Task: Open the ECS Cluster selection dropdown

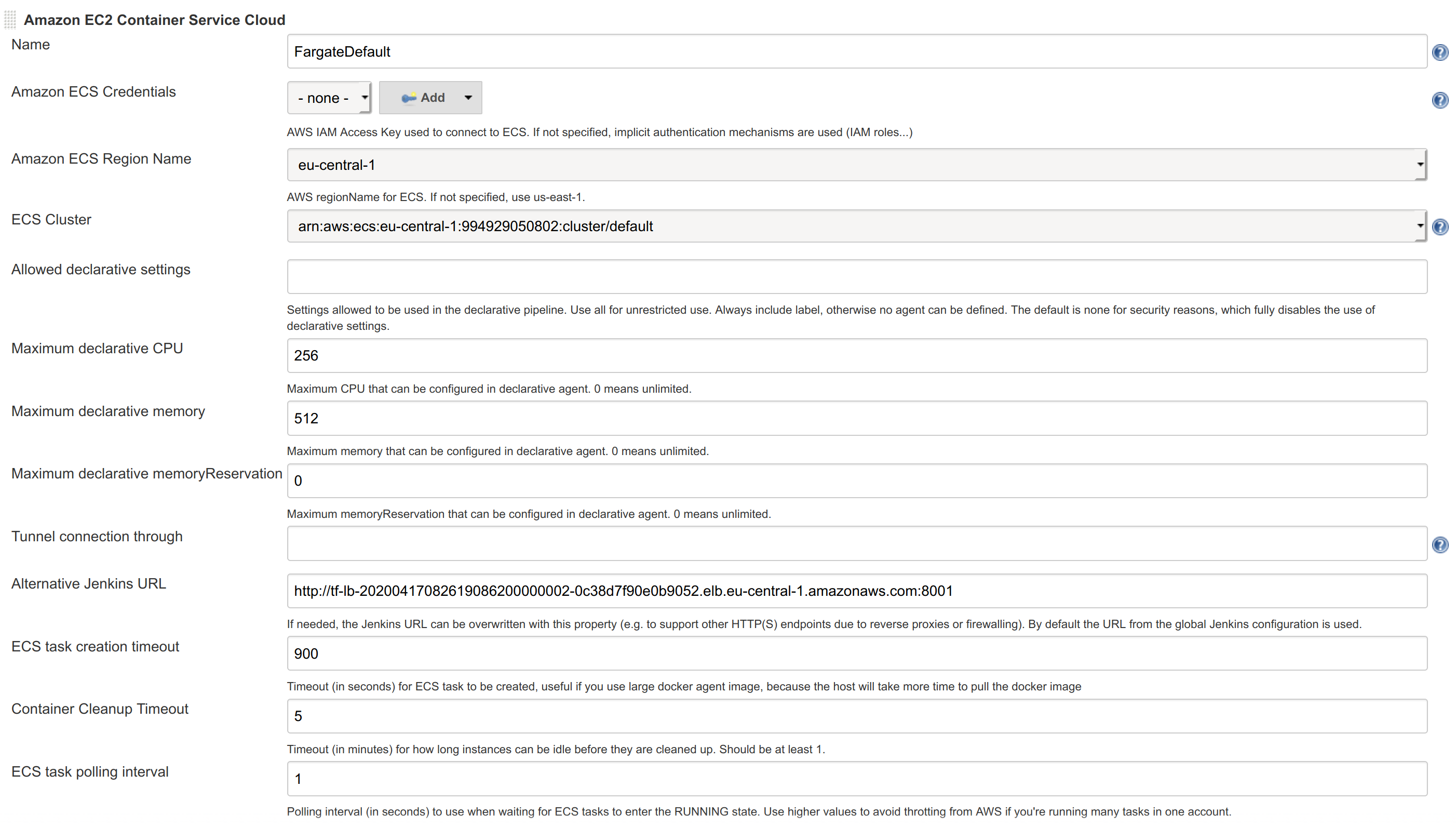Action: pyautogui.click(x=857, y=226)
